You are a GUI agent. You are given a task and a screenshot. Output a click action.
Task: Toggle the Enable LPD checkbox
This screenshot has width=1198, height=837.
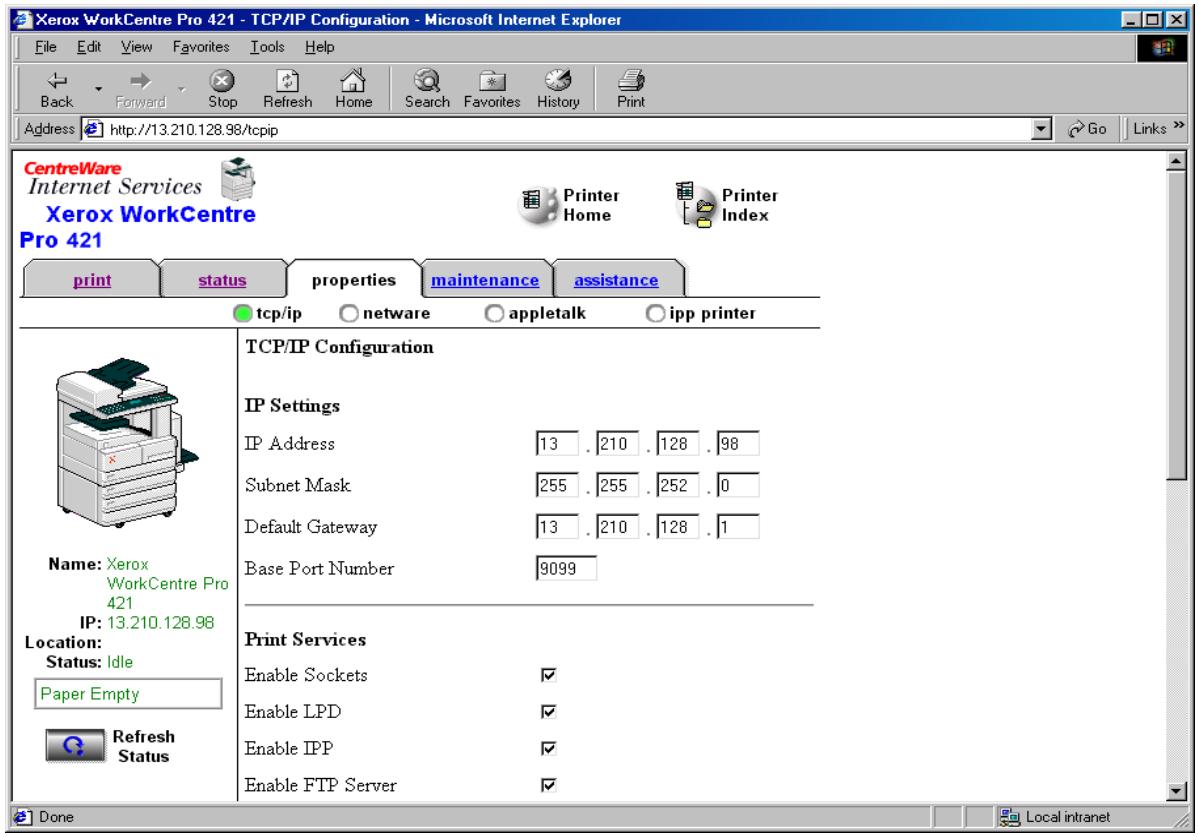(x=549, y=711)
